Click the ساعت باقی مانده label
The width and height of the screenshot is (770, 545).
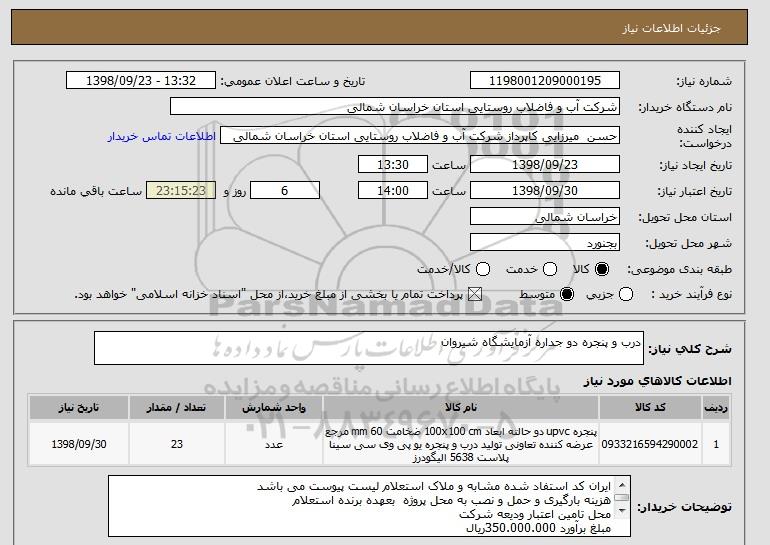click(x=96, y=191)
